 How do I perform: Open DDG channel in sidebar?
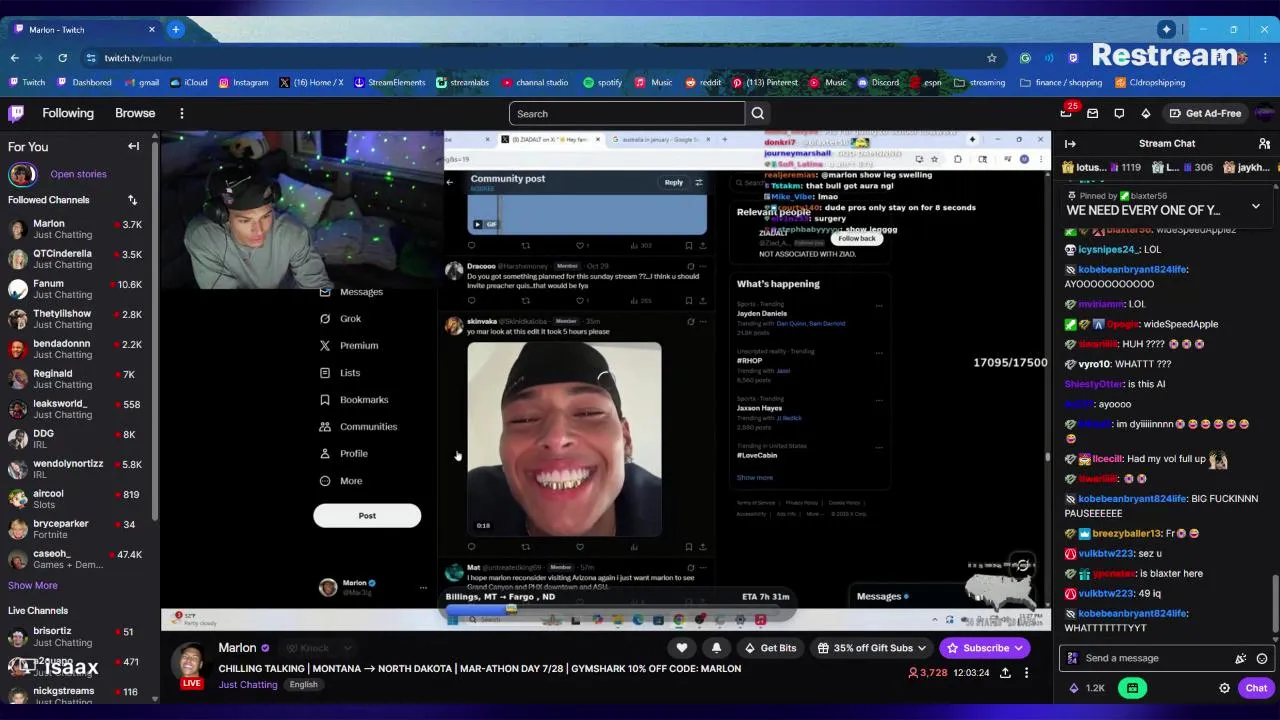78,439
